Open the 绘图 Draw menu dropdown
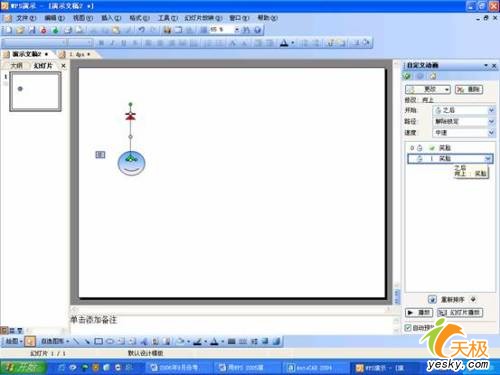This screenshot has width=500, height=375. [14, 341]
